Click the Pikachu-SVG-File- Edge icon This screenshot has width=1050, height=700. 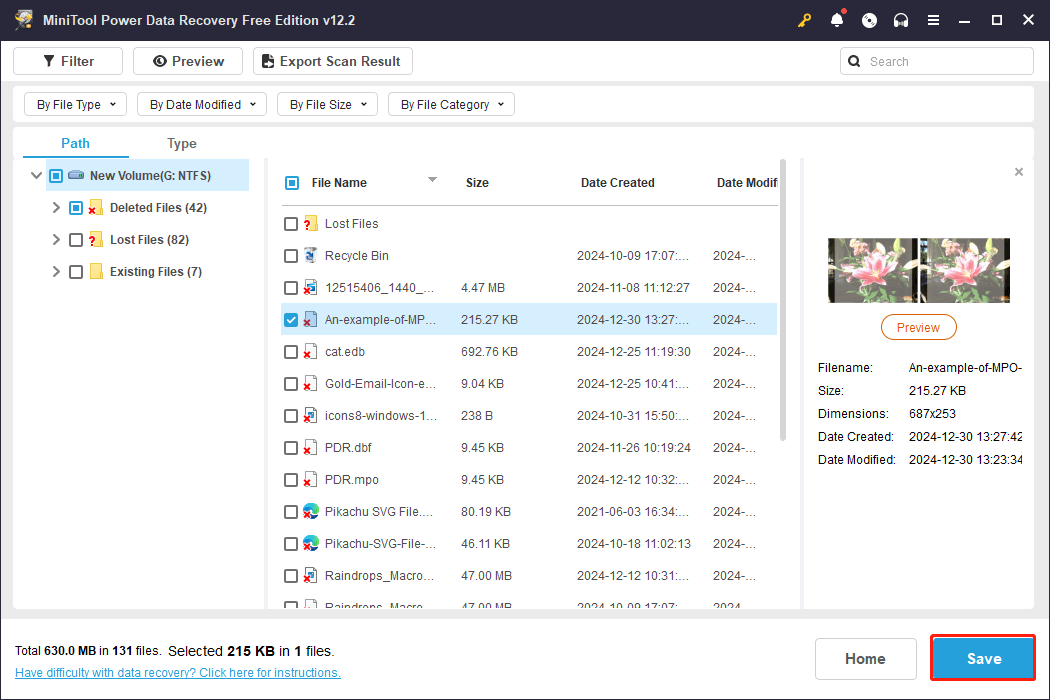pyautogui.click(x=310, y=543)
